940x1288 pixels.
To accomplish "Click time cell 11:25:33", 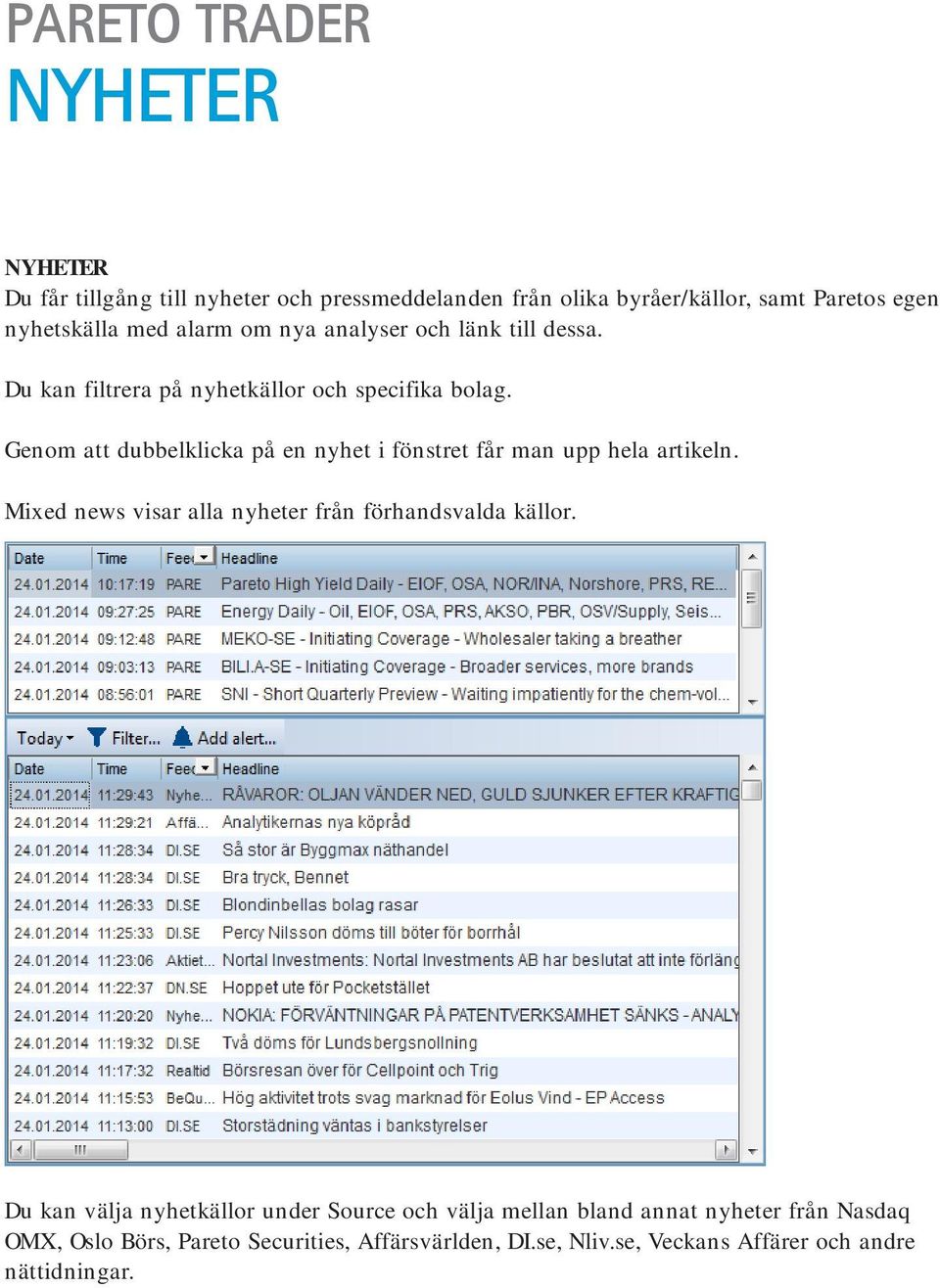I will point(125,933).
